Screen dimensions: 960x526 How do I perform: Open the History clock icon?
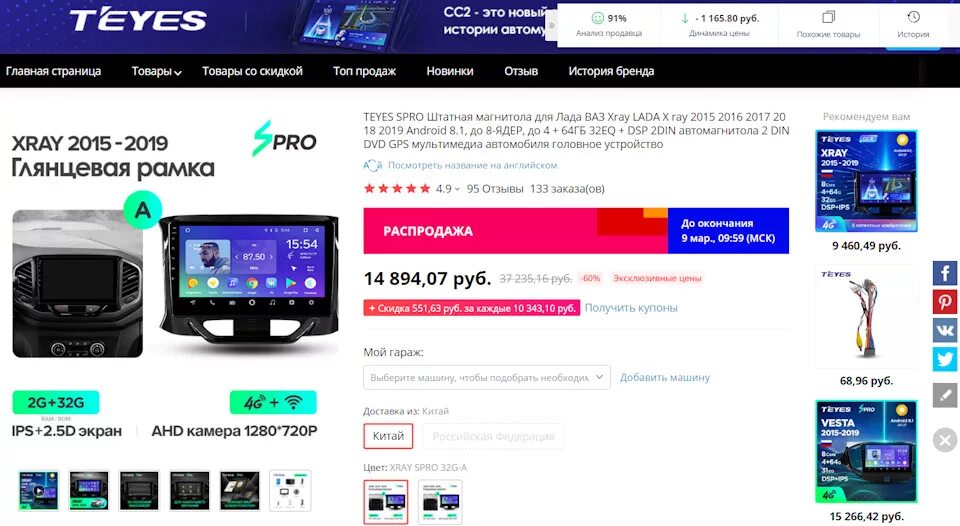(x=913, y=17)
